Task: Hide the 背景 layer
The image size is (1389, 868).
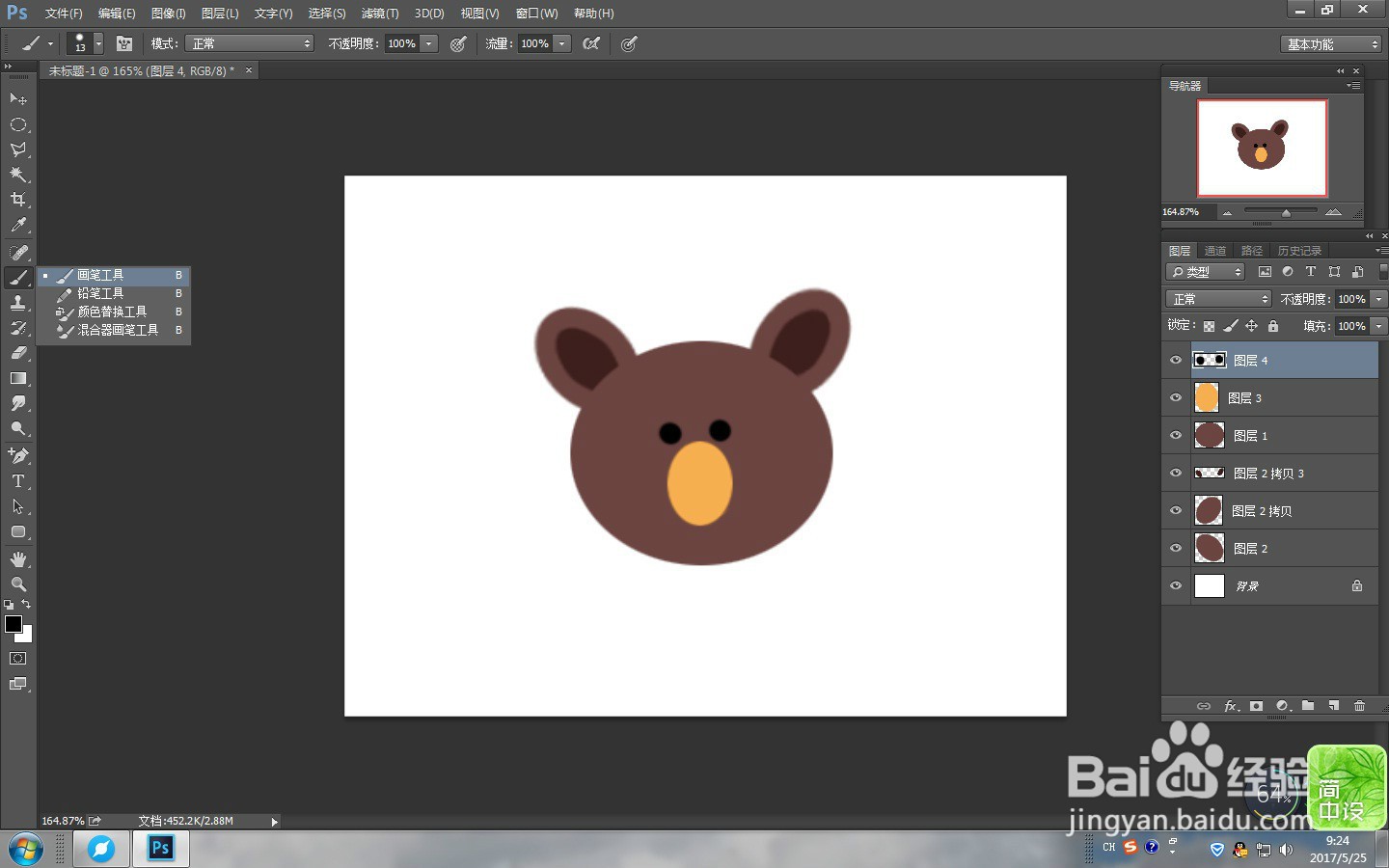Action: [x=1176, y=585]
